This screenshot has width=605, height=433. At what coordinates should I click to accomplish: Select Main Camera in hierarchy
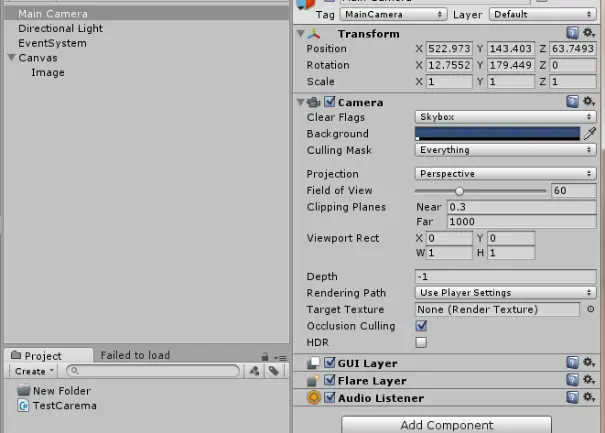[147, 14]
